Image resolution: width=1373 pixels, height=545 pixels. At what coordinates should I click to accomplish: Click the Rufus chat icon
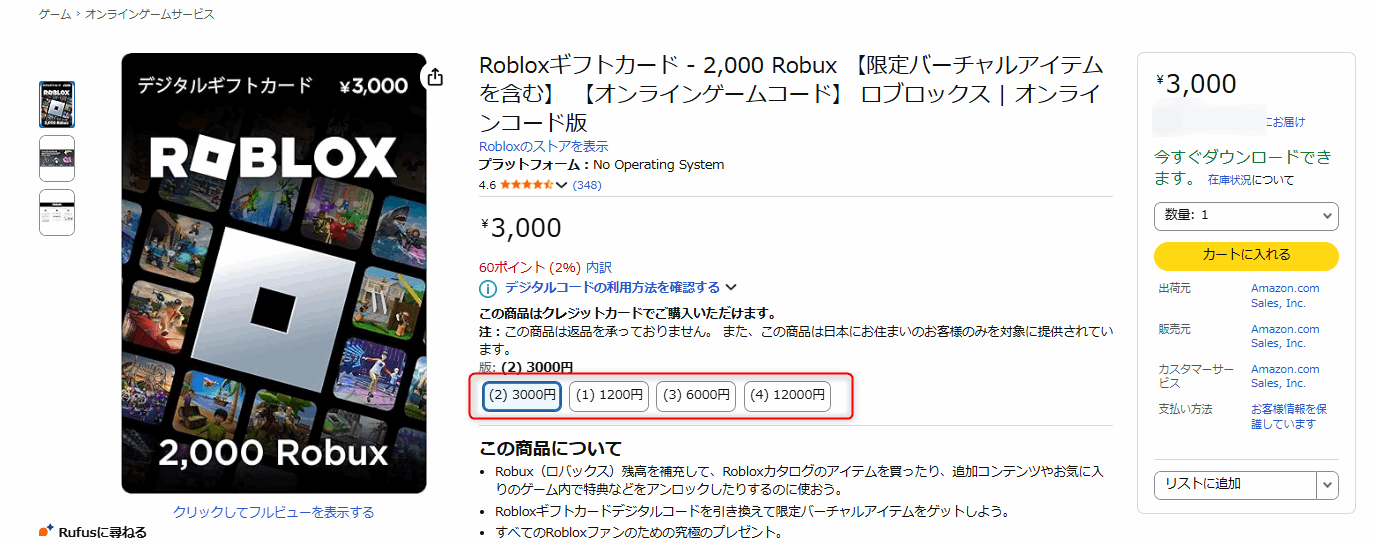tap(46, 531)
